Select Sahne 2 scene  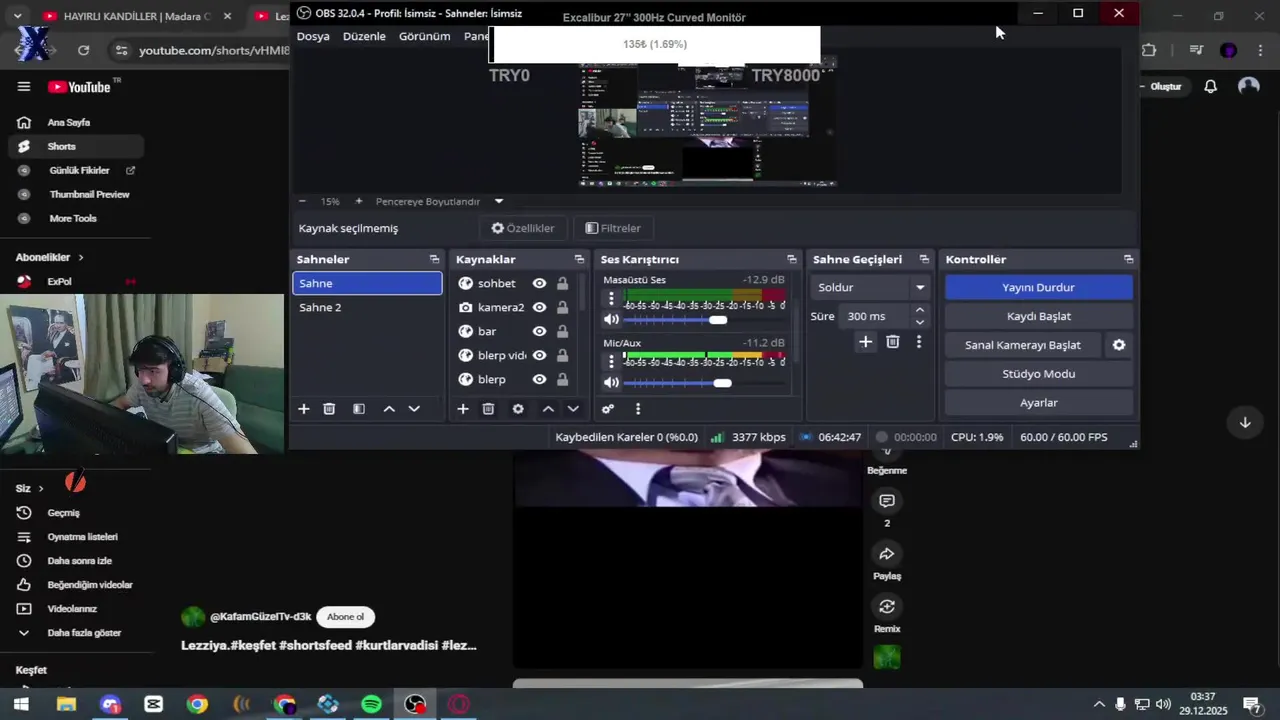[367, 307]
